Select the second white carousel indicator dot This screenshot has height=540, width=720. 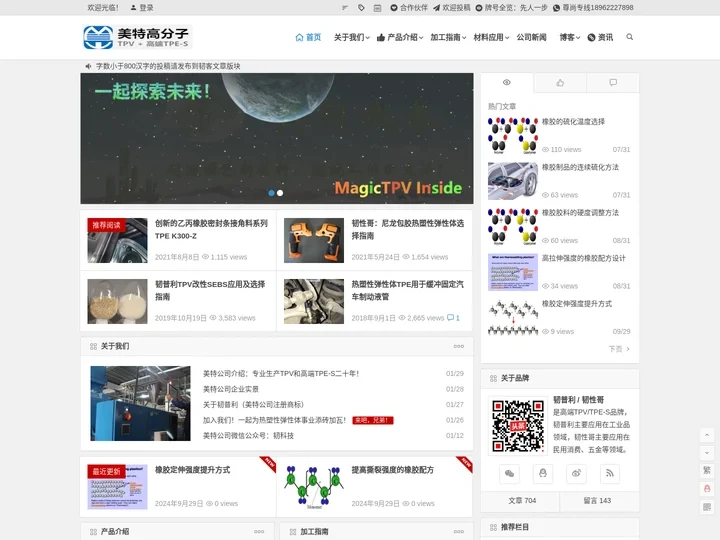pyautogui.click(x=280, y=193)
